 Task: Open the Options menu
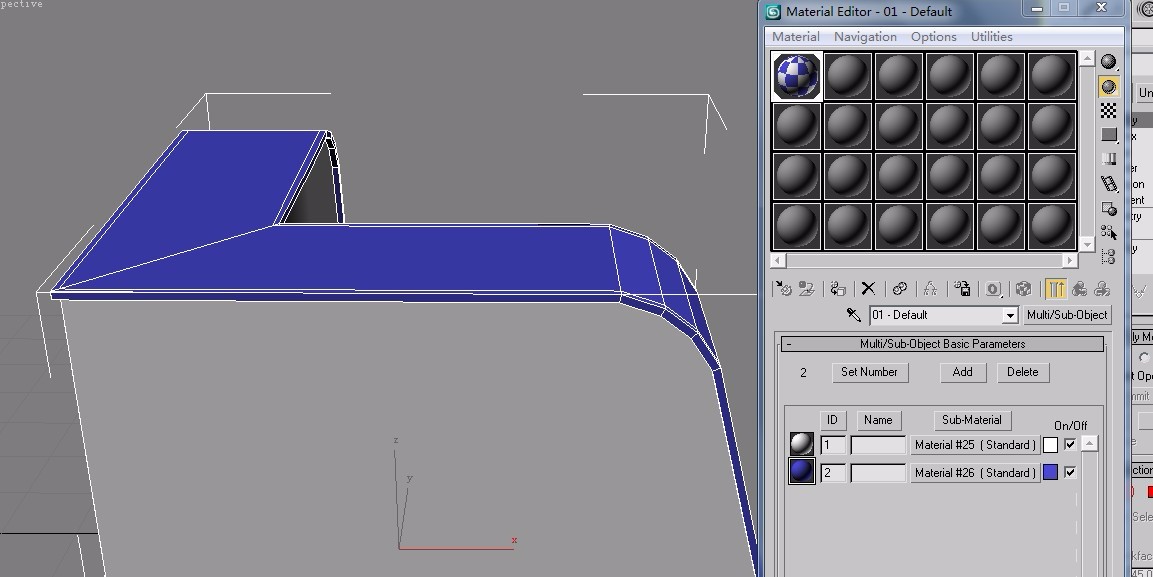[933, 37]
